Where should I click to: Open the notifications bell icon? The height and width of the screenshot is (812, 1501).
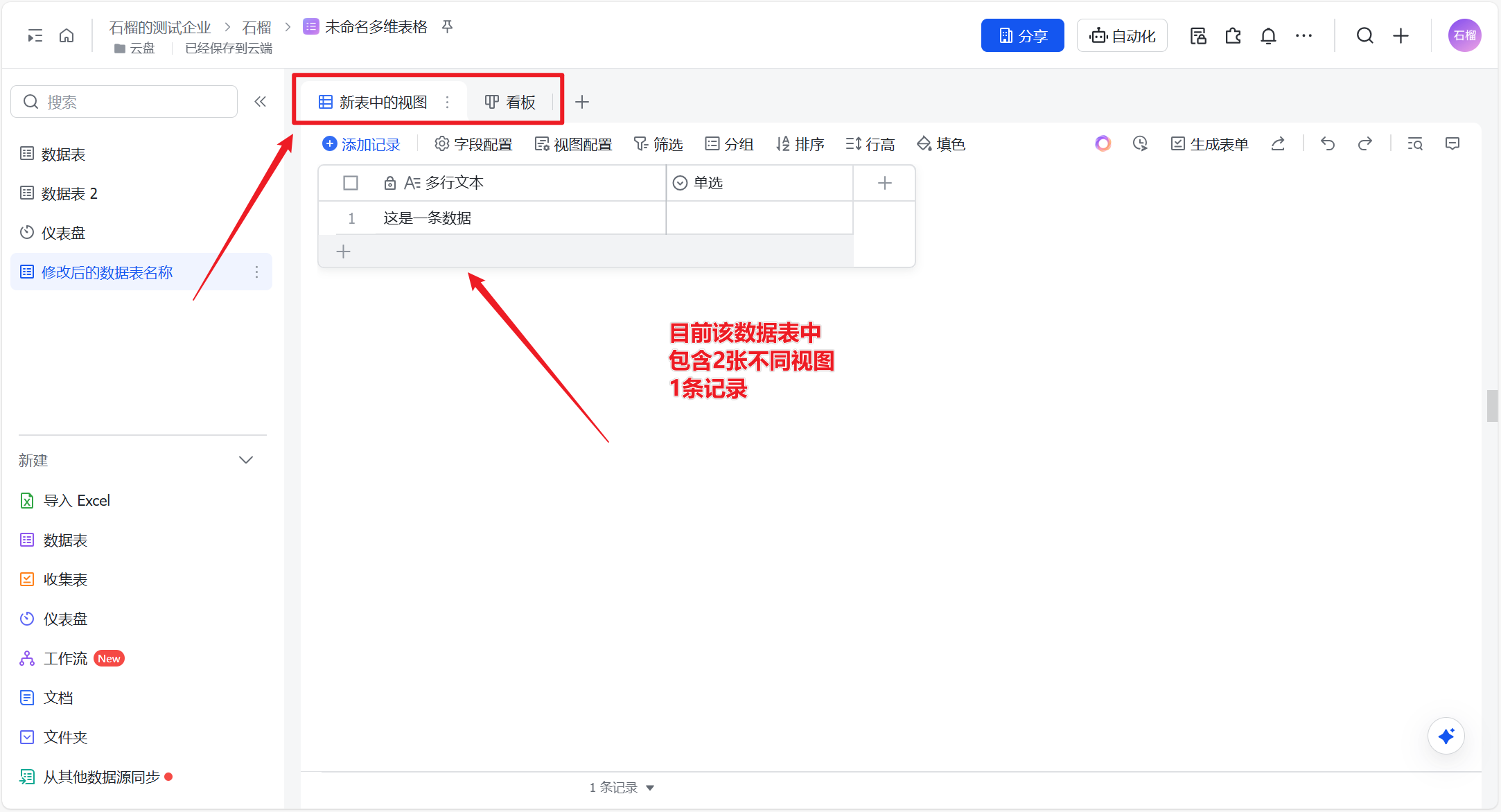(1268, 36)
